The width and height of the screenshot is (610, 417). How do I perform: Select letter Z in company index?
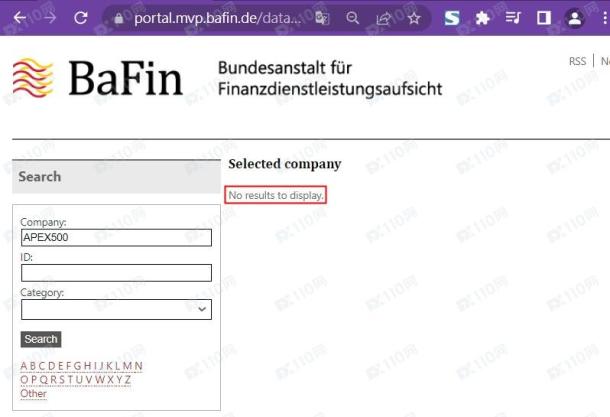[128, 379]
